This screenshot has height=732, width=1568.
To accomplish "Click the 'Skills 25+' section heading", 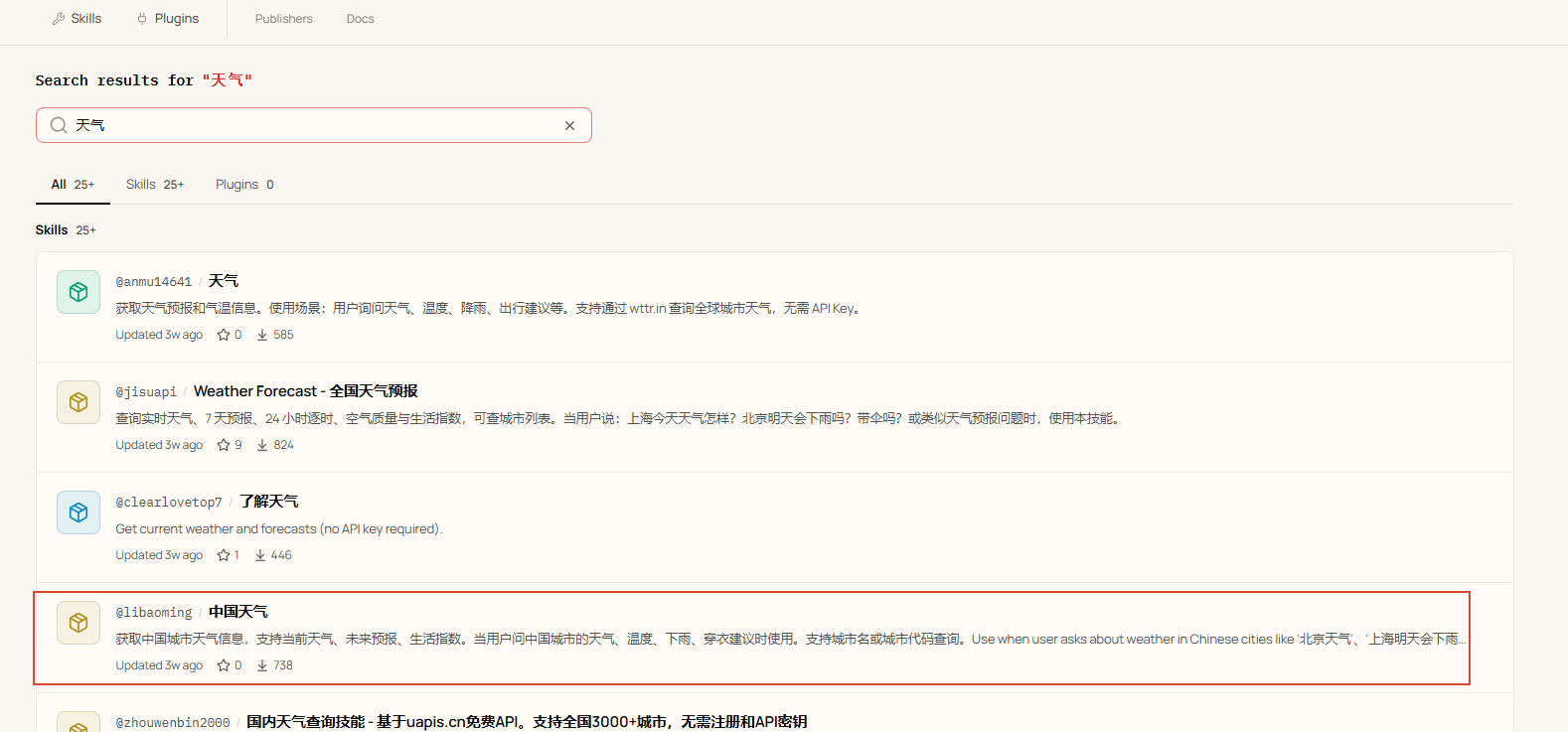I will point(66,230).
